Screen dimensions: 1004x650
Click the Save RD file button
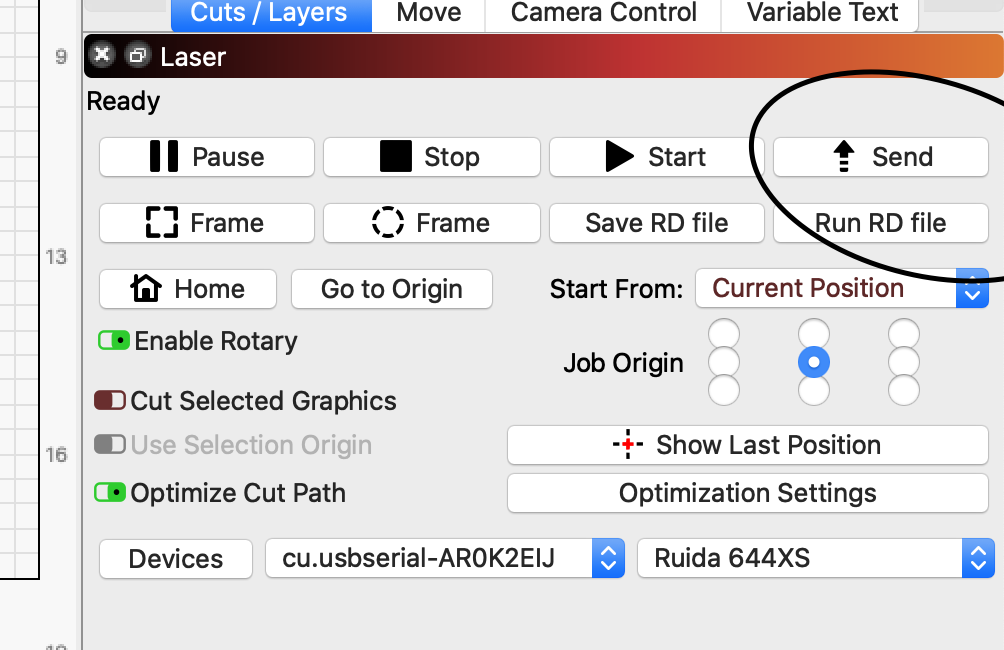657,223
